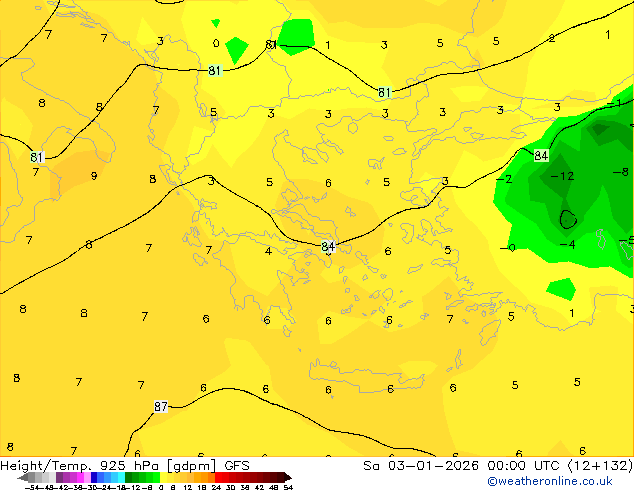
Task: Select the '-12' temperature value
Action: (x=562, y=176)
